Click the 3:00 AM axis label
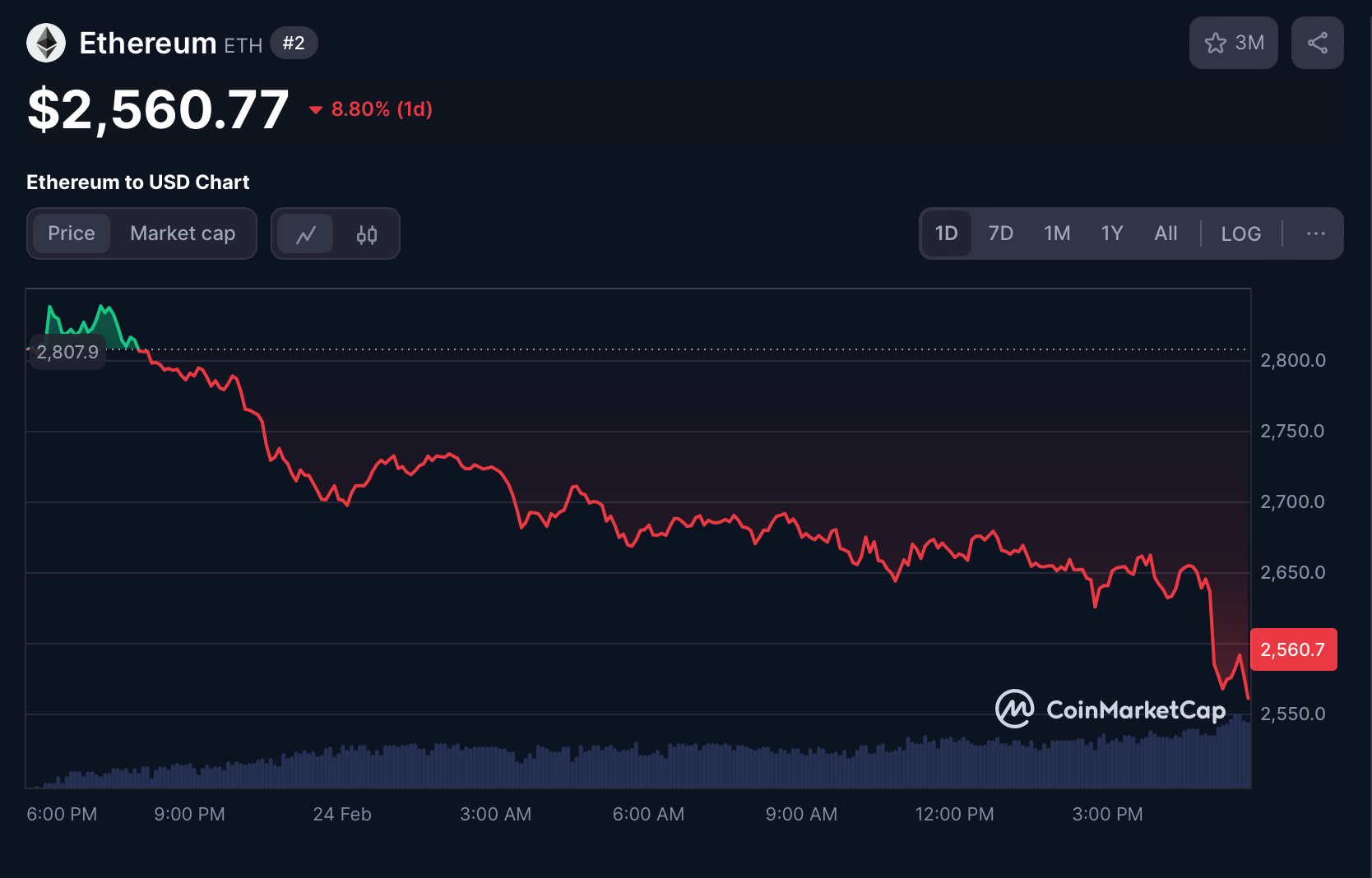1372x878 pixels. pos(495,814)
